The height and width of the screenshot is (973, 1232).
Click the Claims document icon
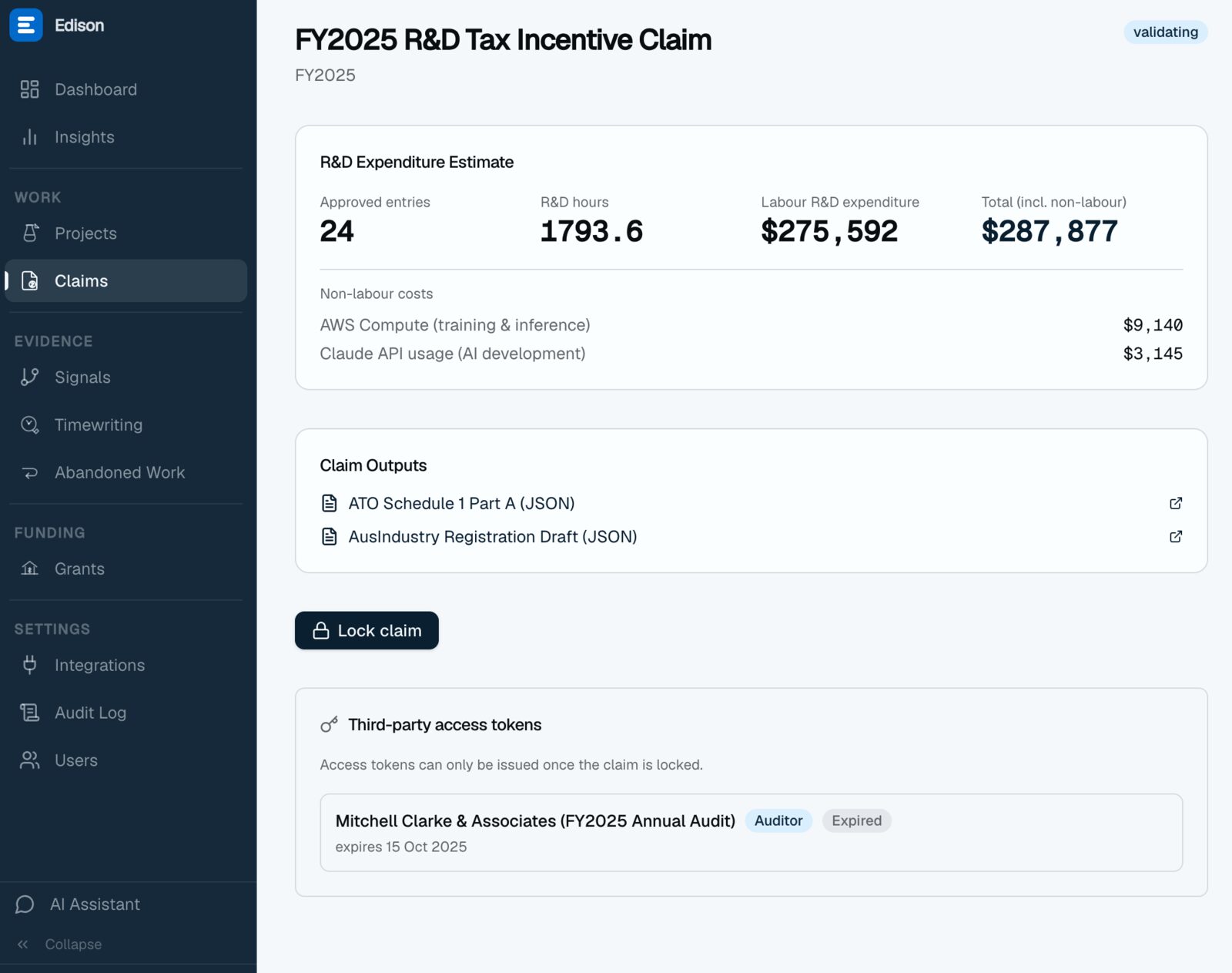[29, 281]
